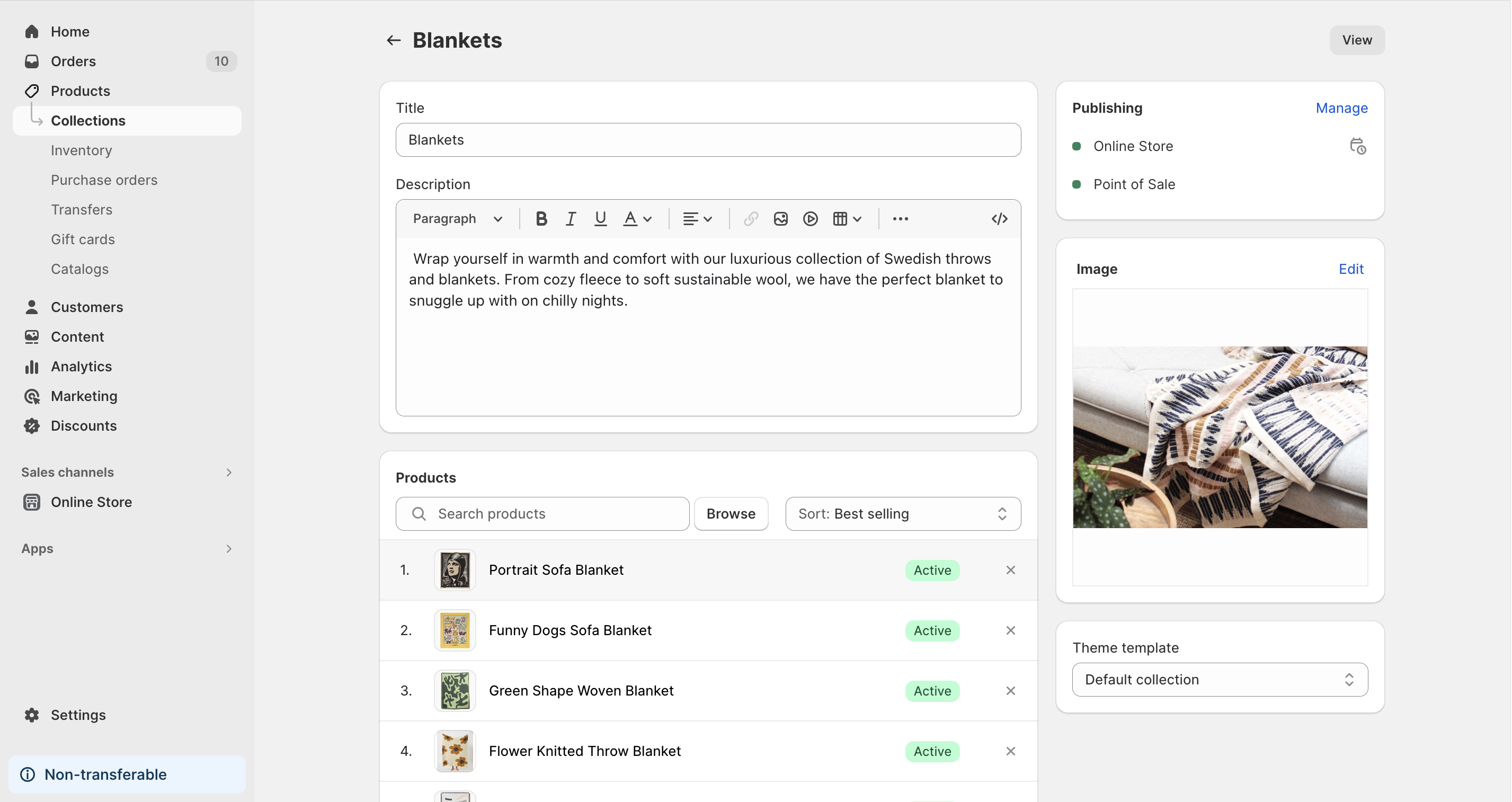
Task: Click the Browse products button
Action: [x=731, y=514]
